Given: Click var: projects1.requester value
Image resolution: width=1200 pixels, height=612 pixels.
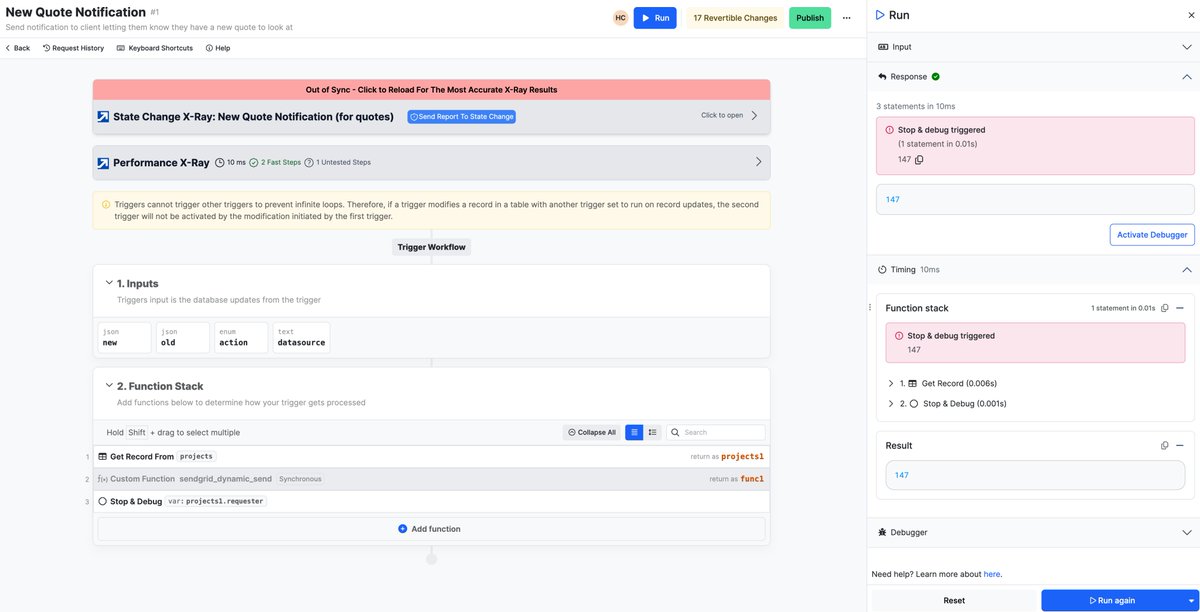Looking at the screenshot, I should pyautogui.click(x=216, y=502).
